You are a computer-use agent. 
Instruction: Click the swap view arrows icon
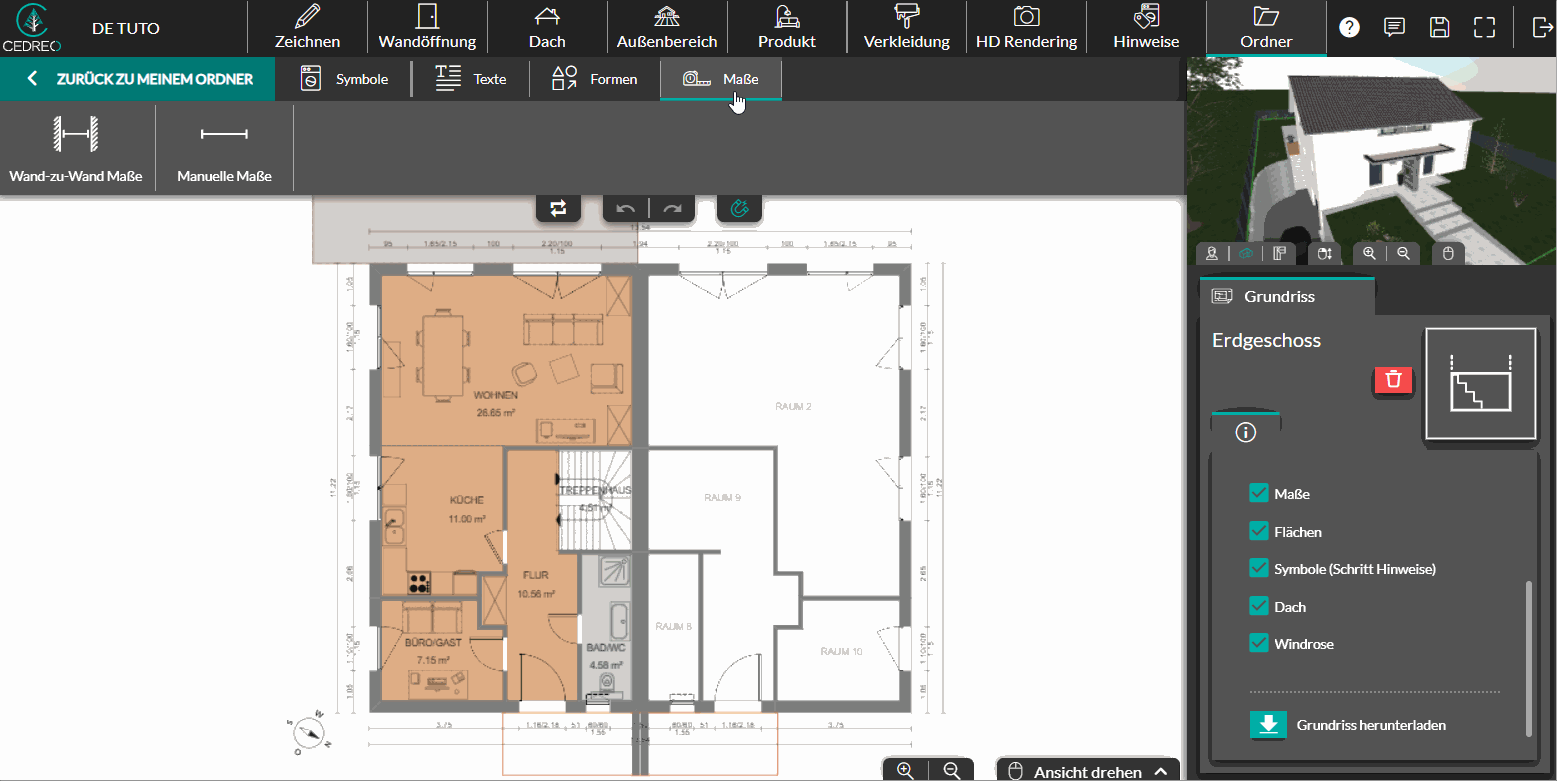[558, 208]
